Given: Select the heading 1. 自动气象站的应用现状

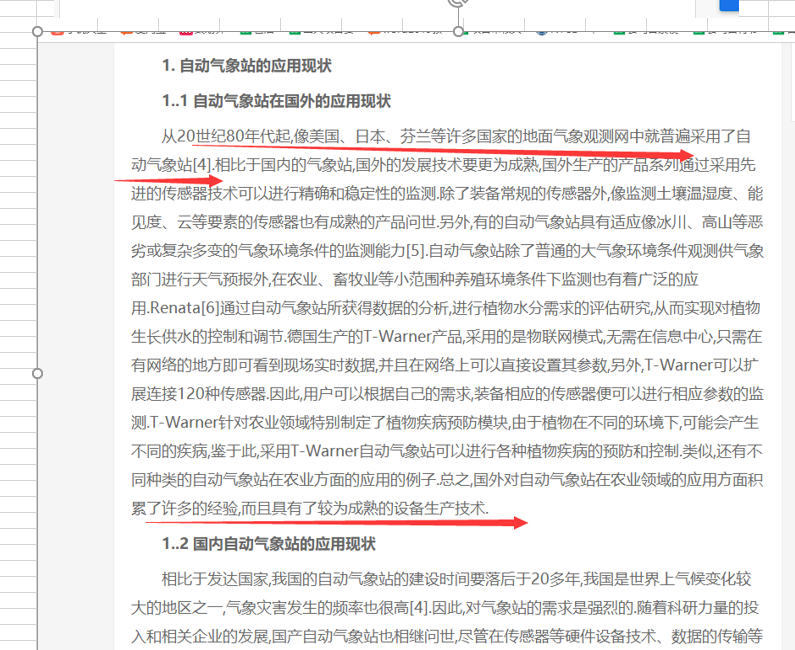Looking at the screenshot, I should (246, 67).
